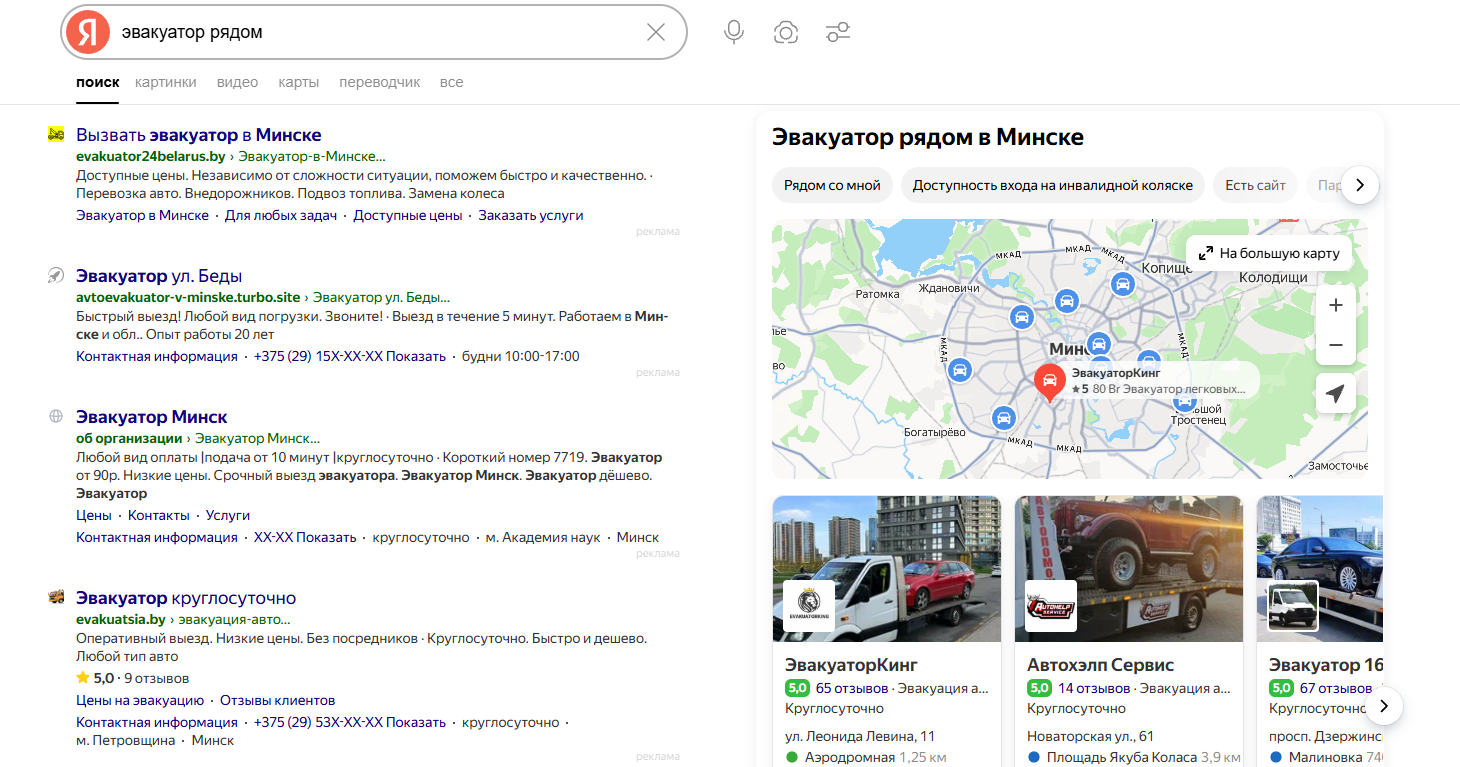Zoom in the map with plus
Screen dimensions: 1460x767
click(1336, 304)
